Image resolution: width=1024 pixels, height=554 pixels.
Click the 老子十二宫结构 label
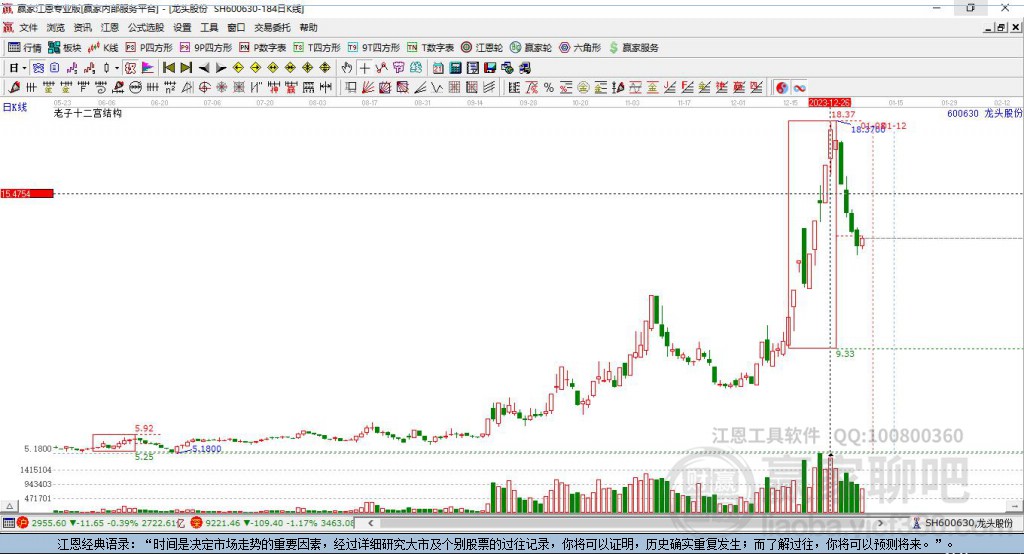88,113
